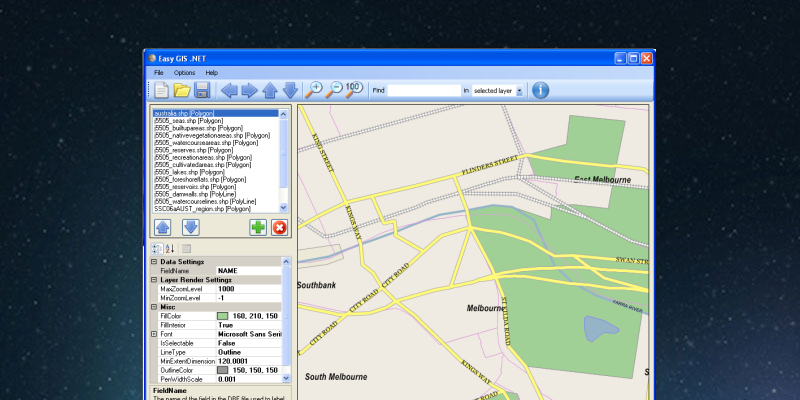
Task: Open the 'selected layer' search scope dropdown
Action: pos(519,91)
